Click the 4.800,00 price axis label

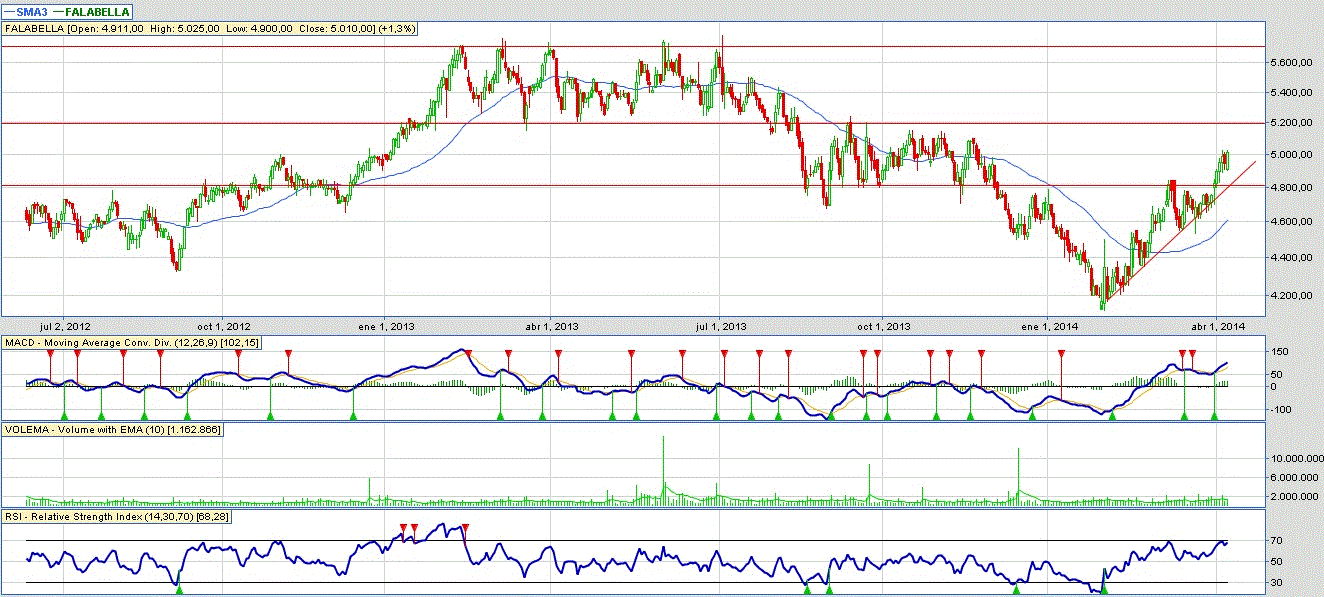point(1289,188)
